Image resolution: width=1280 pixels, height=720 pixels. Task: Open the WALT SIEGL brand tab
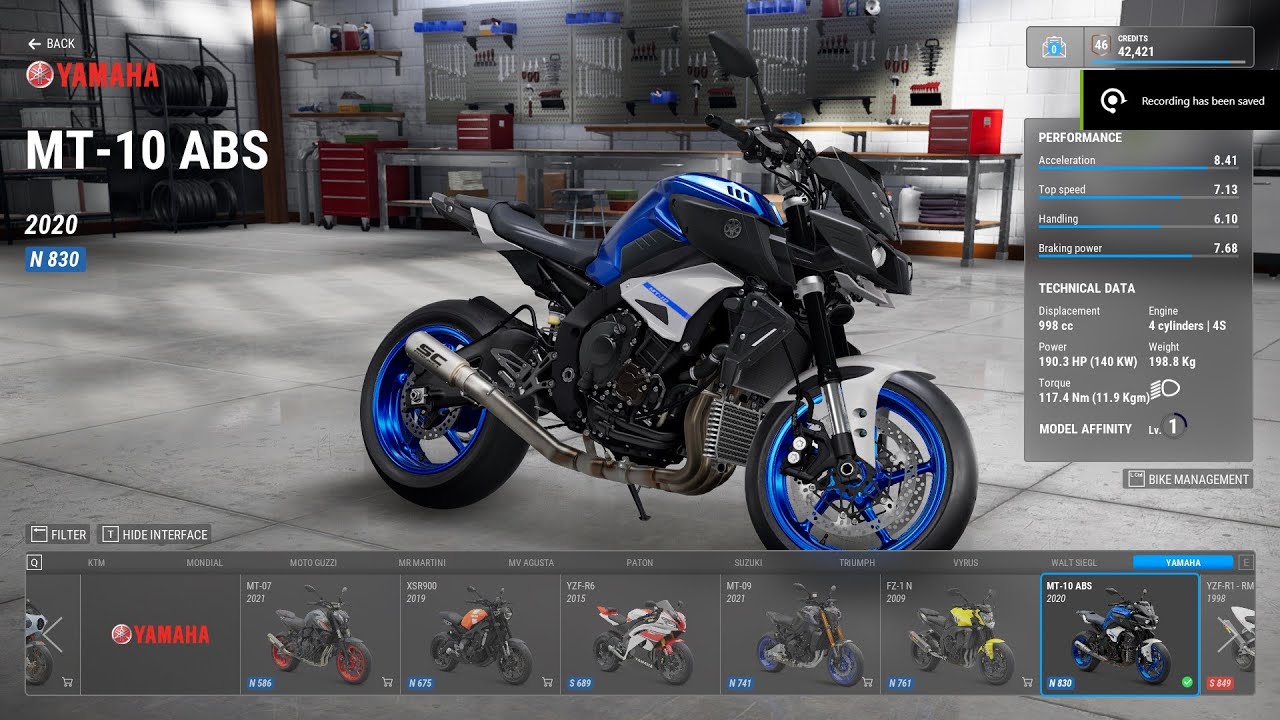pos(1074,563)
